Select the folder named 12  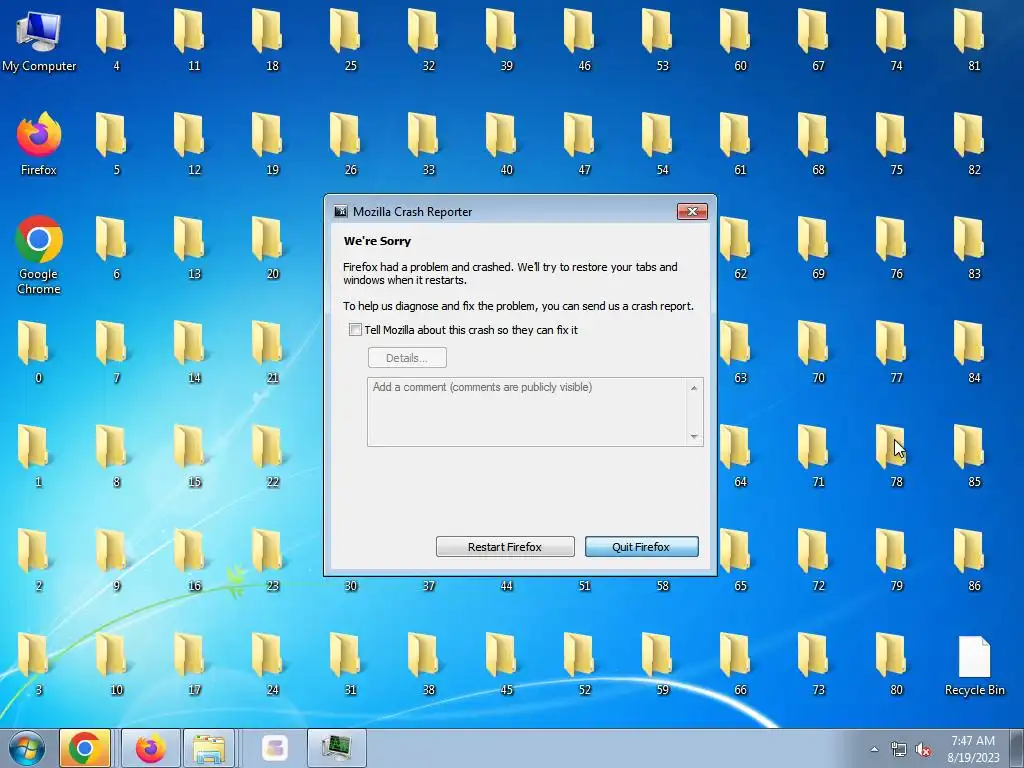[x=190, y=144]
